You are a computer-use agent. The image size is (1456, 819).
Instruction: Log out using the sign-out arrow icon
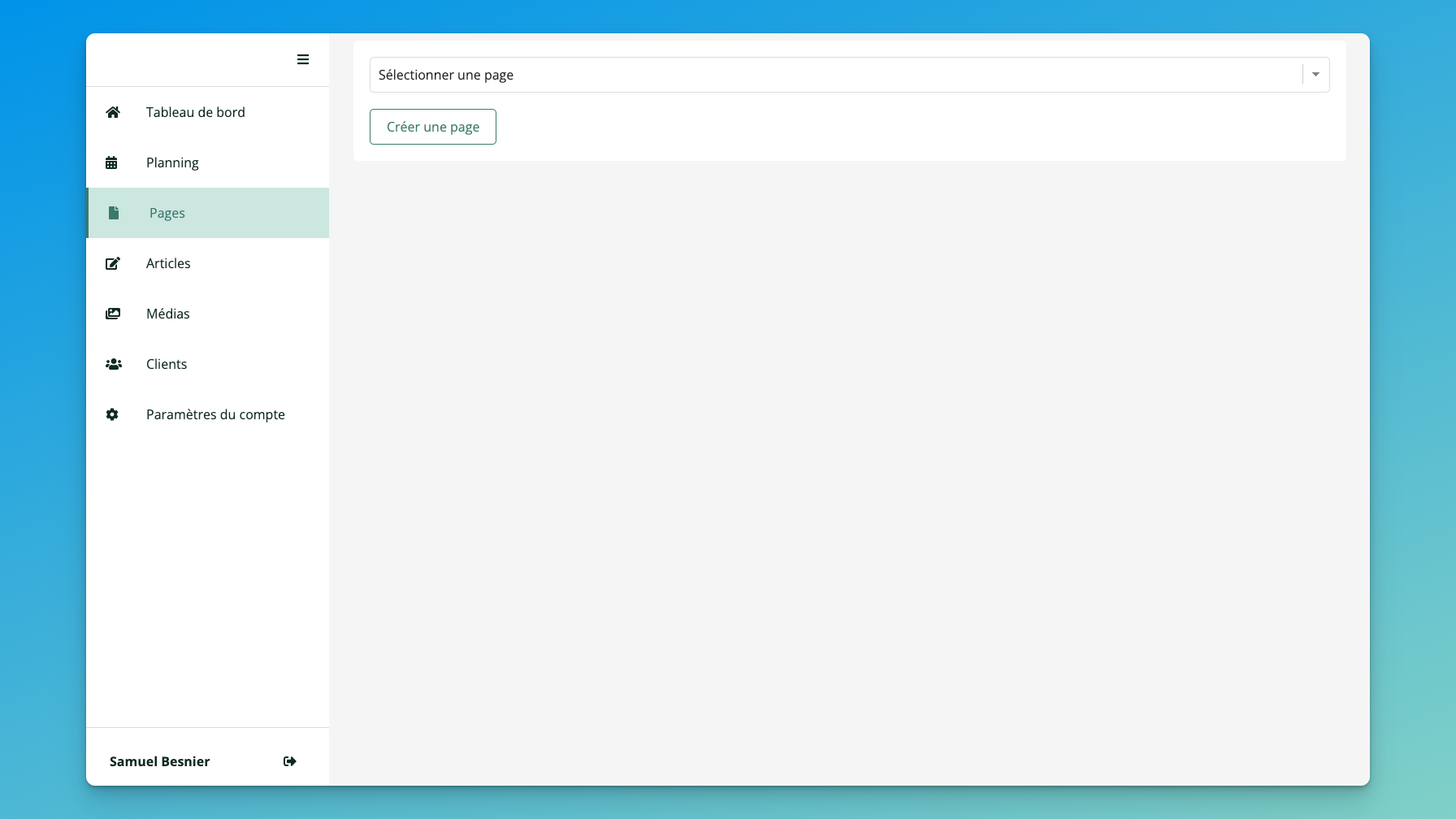[289, 761]
